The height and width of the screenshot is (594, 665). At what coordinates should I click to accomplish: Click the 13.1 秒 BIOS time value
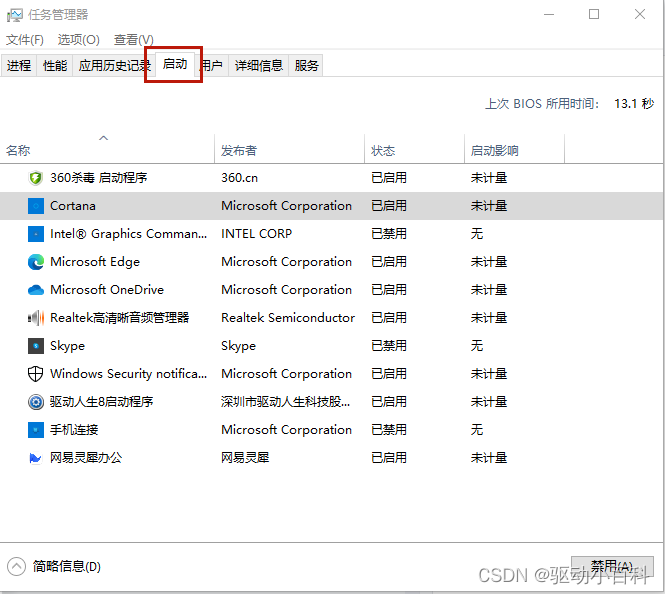point(634,103)
